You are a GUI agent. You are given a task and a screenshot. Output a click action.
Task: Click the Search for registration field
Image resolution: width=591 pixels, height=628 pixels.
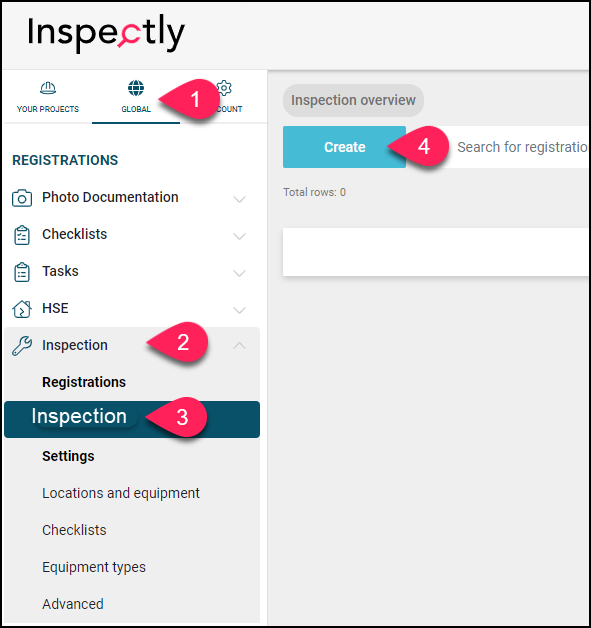point(517,147)
